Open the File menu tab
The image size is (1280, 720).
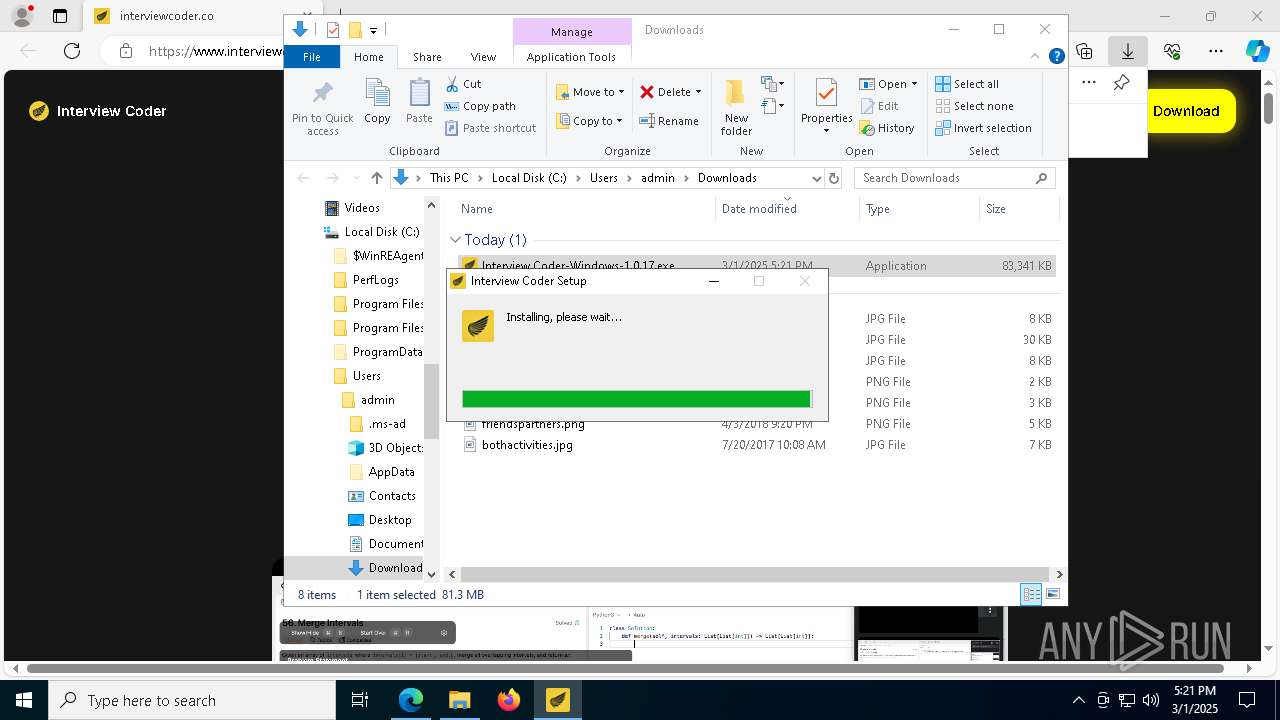[312, 57]
